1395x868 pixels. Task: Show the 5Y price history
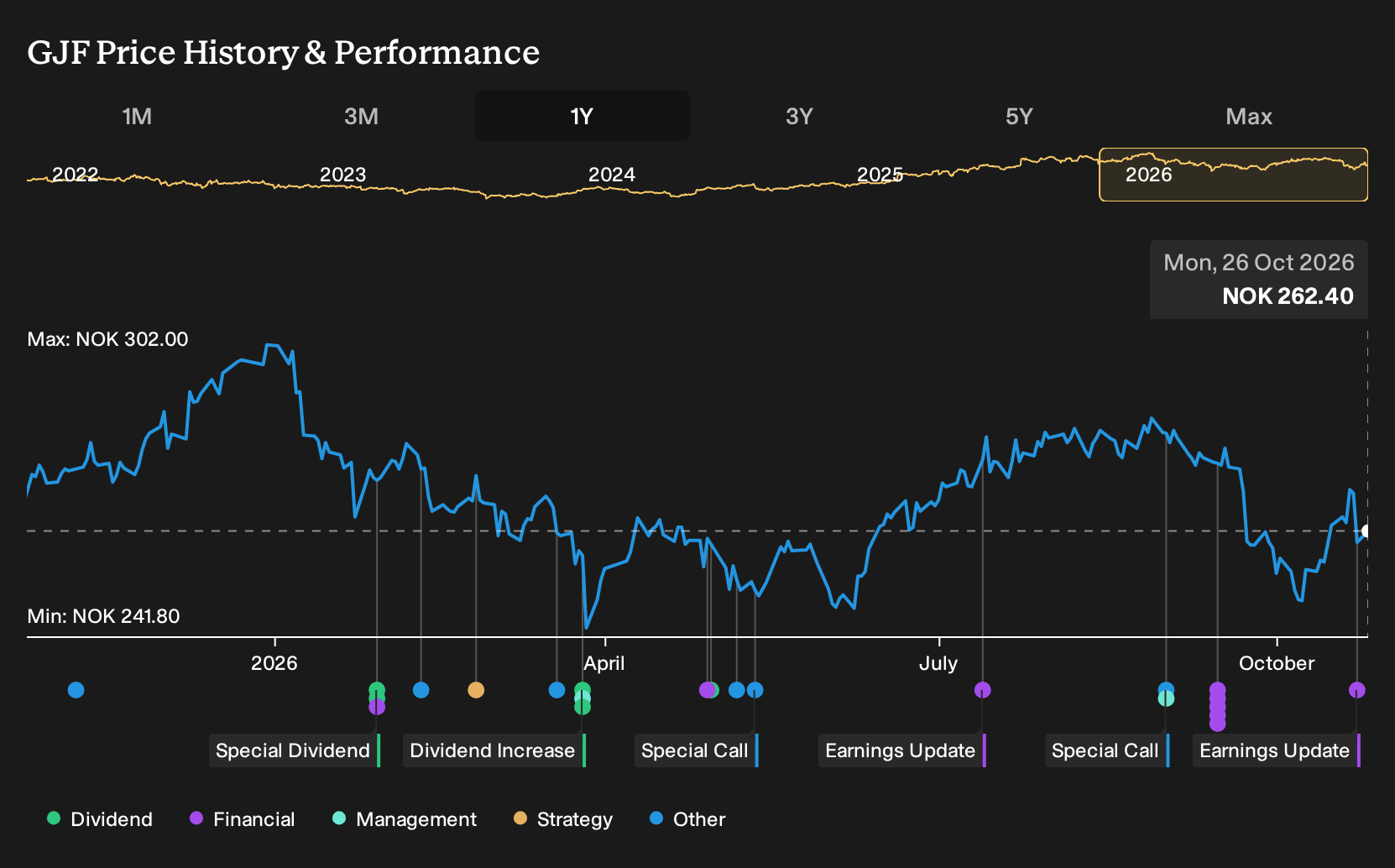point(1019,116)
